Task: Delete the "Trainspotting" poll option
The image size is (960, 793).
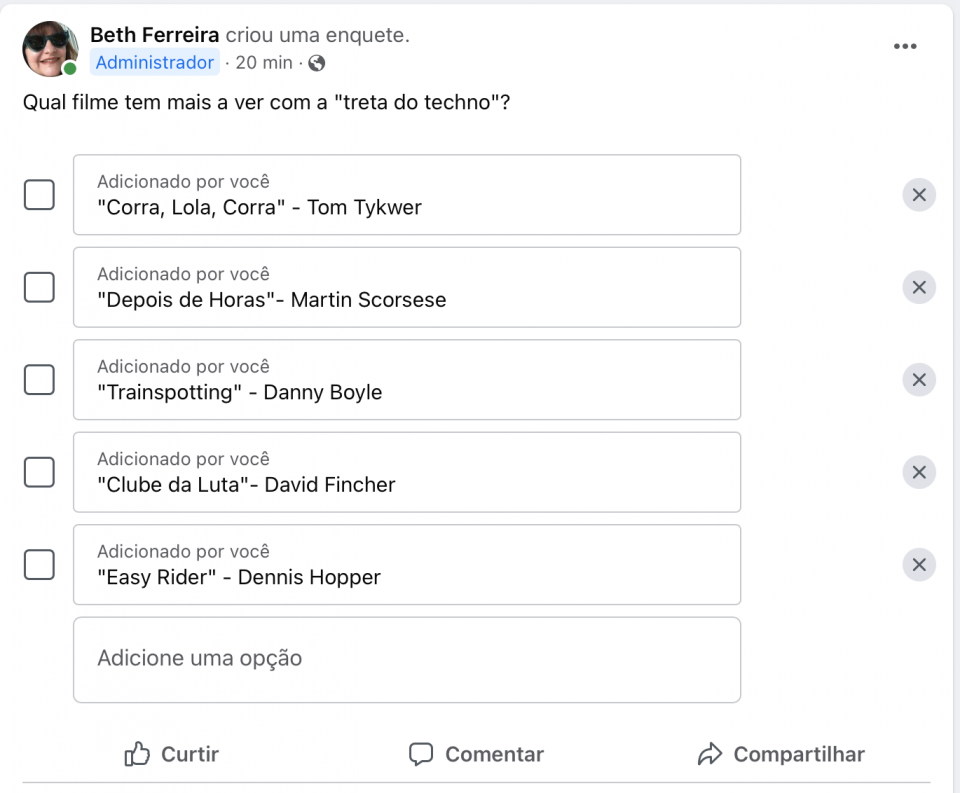Action: tap(918, 380)
